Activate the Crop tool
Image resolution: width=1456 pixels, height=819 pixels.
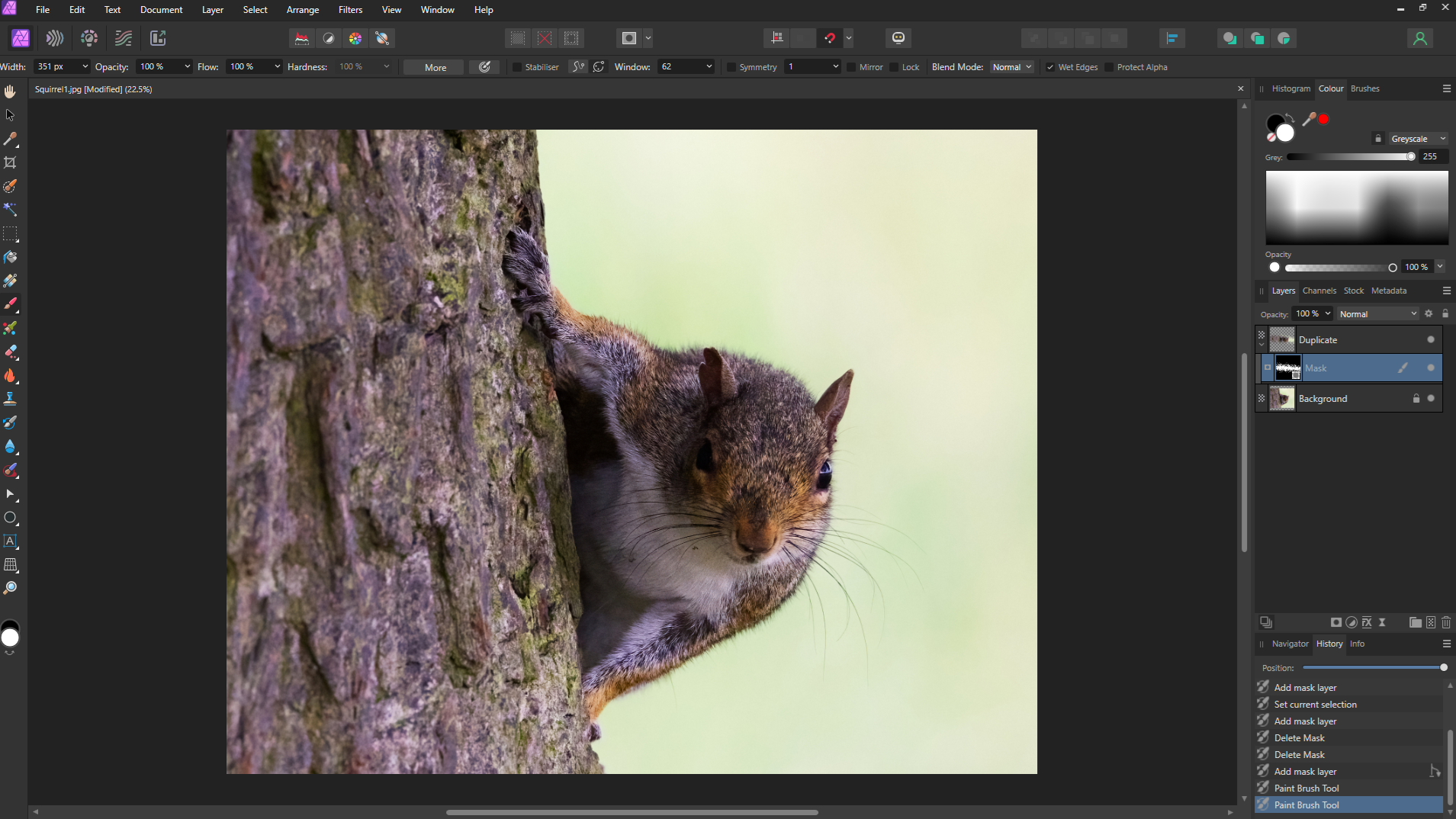coord(10,162)
